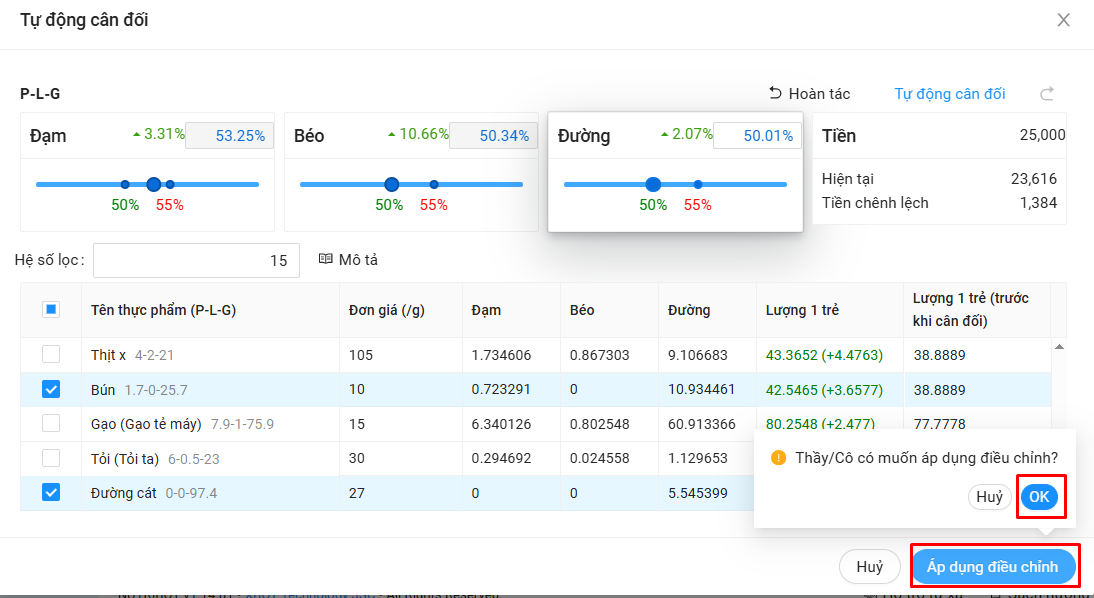Click the Tự động cân đối link

949,94
